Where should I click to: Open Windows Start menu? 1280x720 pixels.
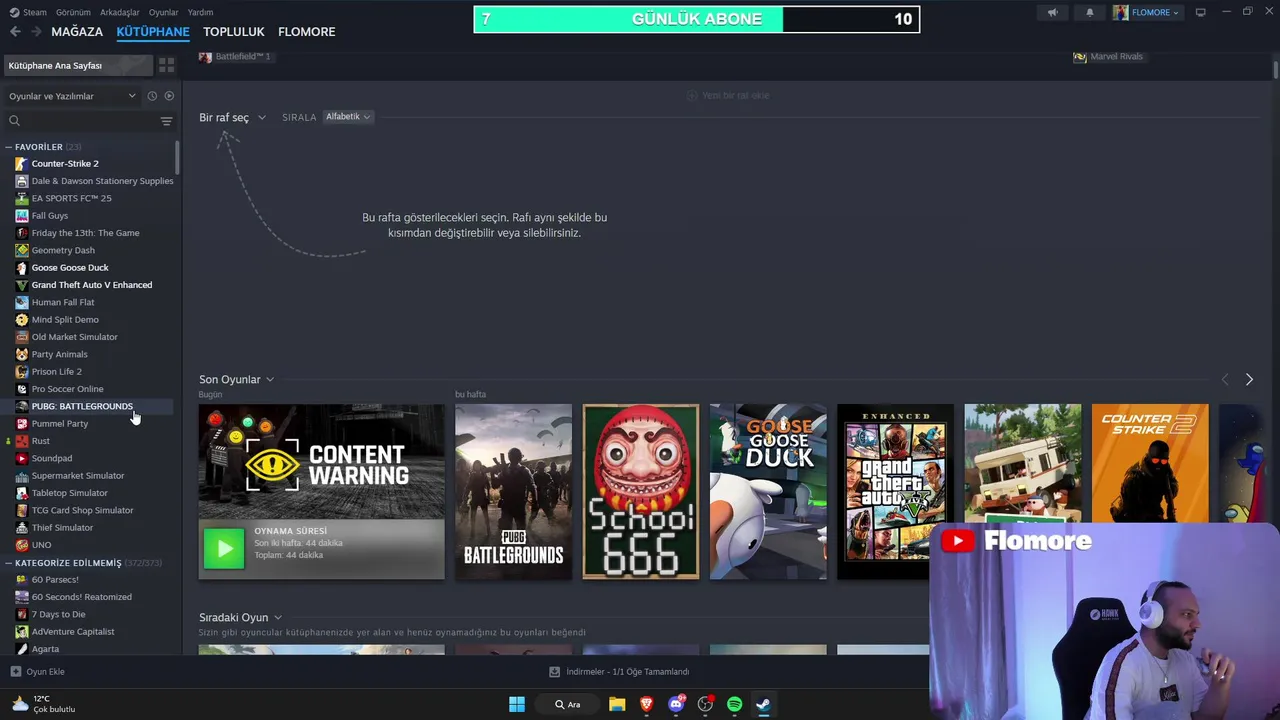(x=517, y=704)
